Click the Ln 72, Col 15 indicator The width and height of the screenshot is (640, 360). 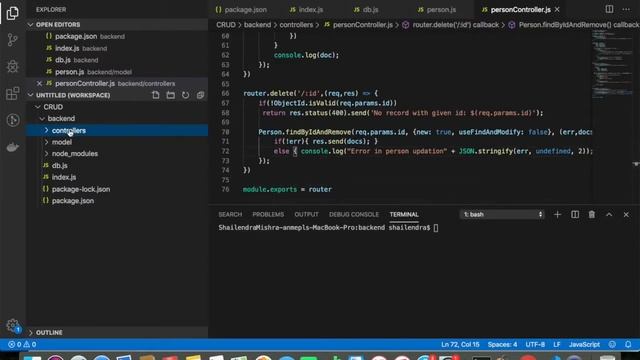460,344
